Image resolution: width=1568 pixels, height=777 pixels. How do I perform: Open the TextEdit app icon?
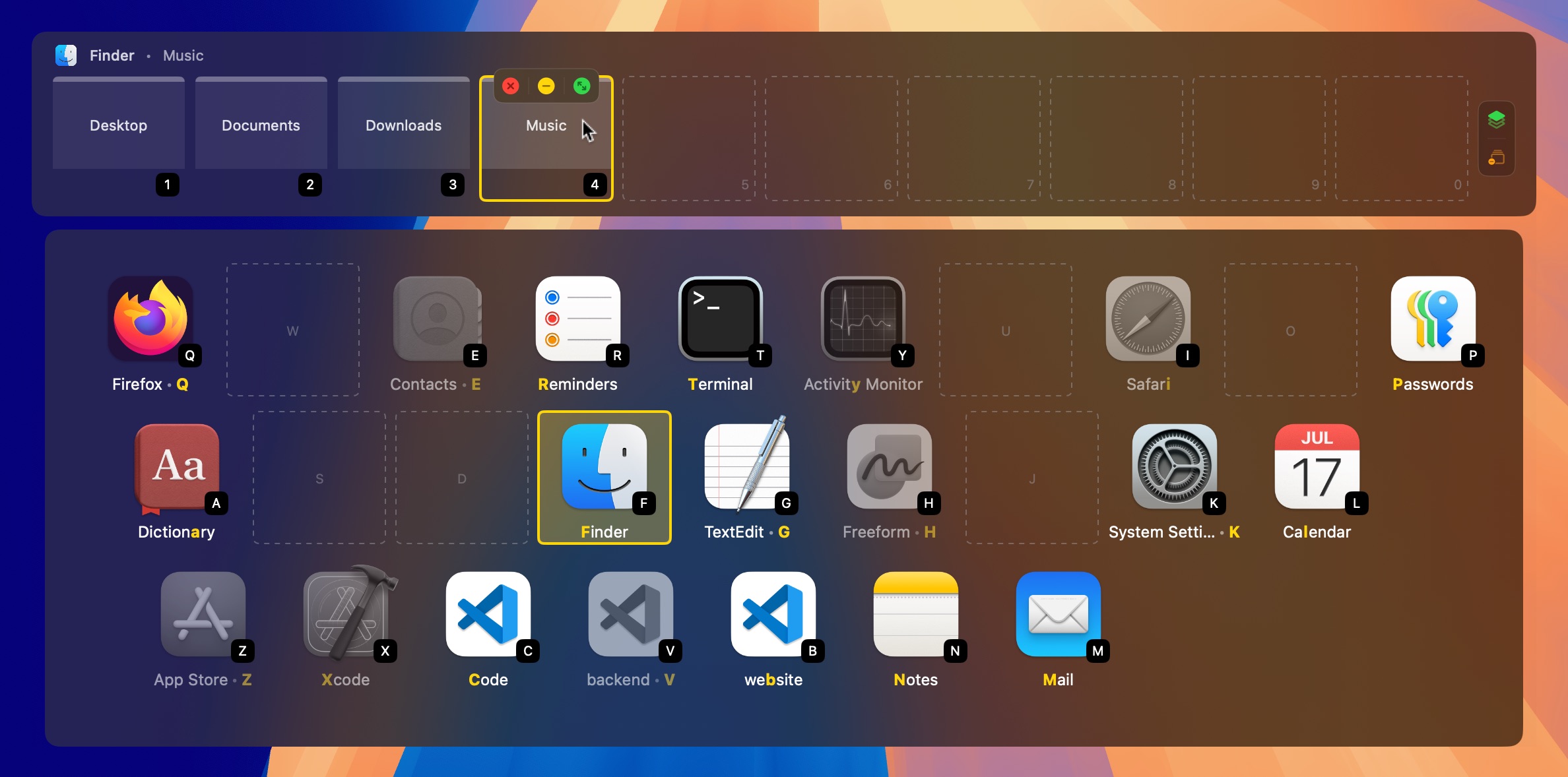tap(747, 466)
